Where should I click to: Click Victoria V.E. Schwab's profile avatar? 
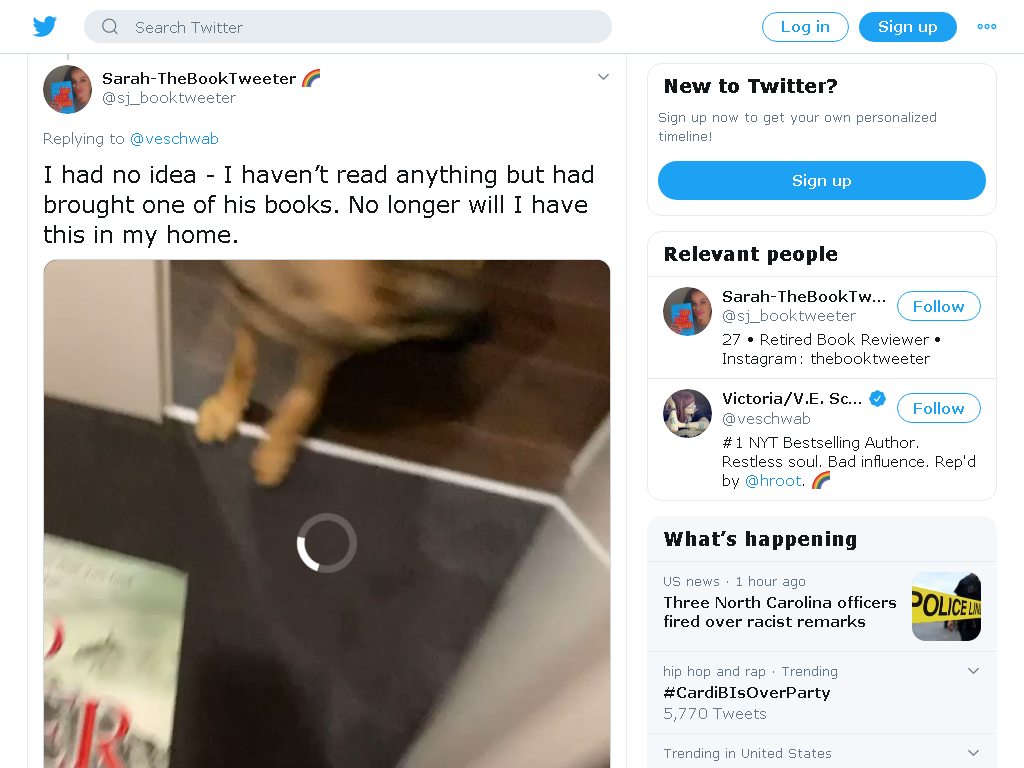click(x=687, y=413)
